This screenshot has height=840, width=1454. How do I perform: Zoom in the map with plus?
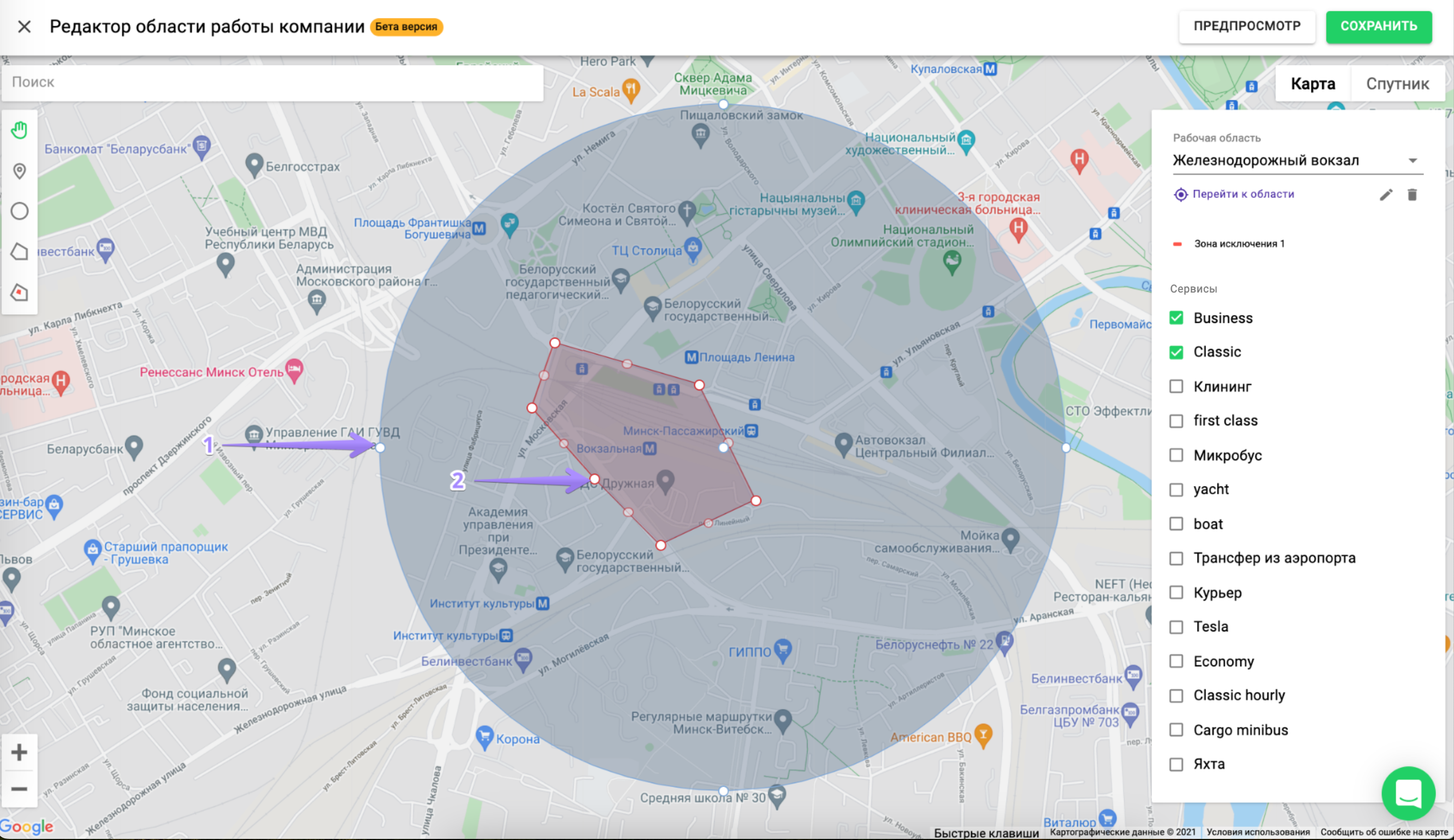pyautogui.click(x=19, y=752)
